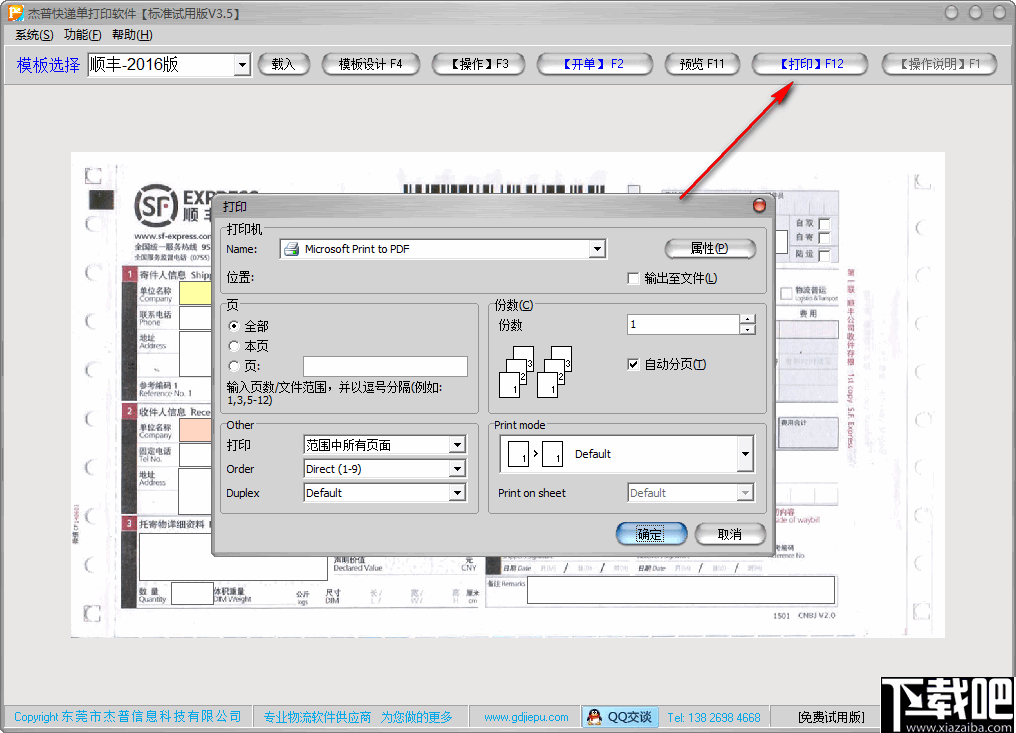Click the 预览 F11 preview button
The height and width of the screenshot is (733, 1016).
(702, 64)
